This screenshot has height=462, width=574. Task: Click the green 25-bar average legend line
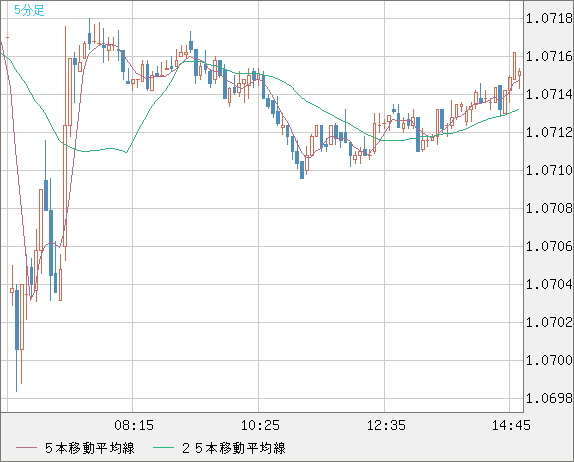tap(163, 448)
